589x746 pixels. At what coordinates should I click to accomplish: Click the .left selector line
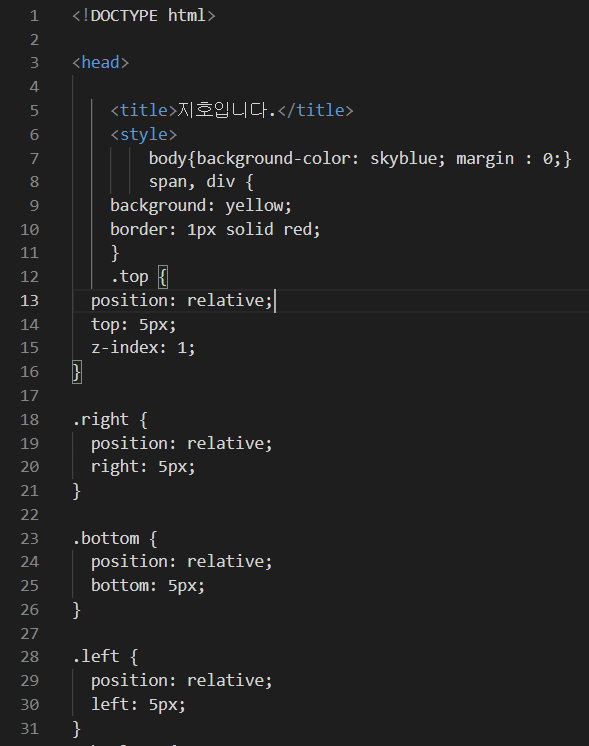coord(105,657)
